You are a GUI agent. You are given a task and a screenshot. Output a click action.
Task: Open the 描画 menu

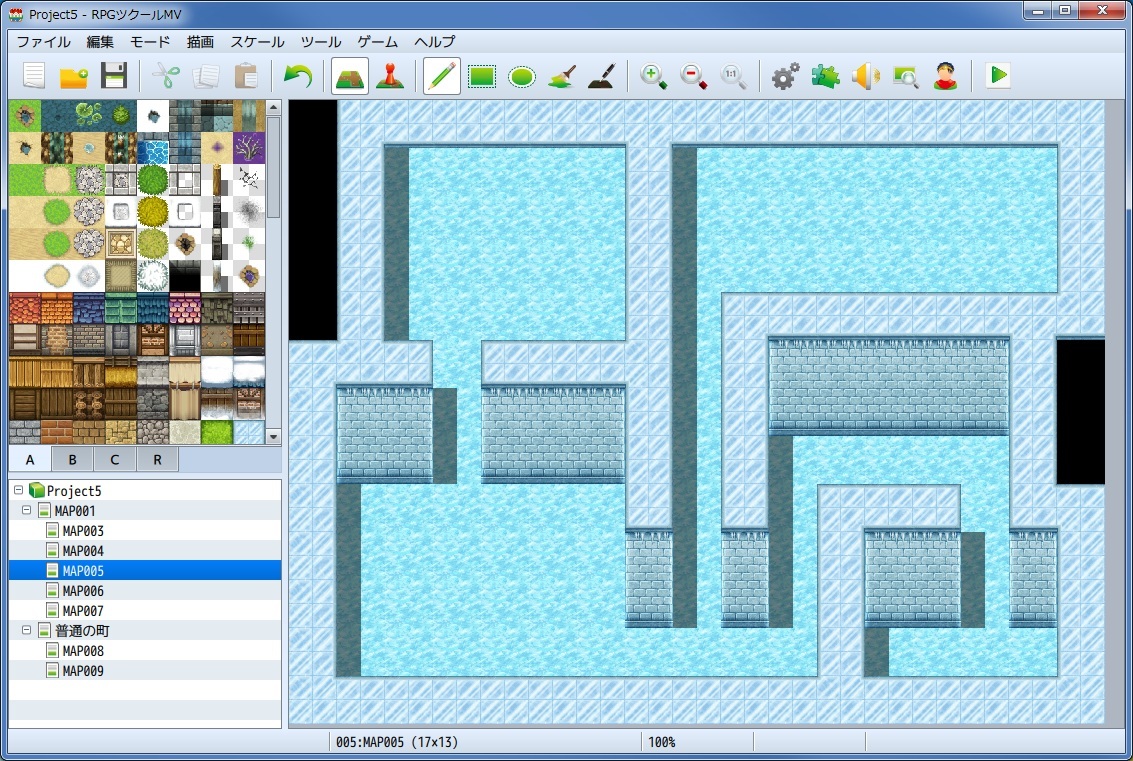click(200, 42)
